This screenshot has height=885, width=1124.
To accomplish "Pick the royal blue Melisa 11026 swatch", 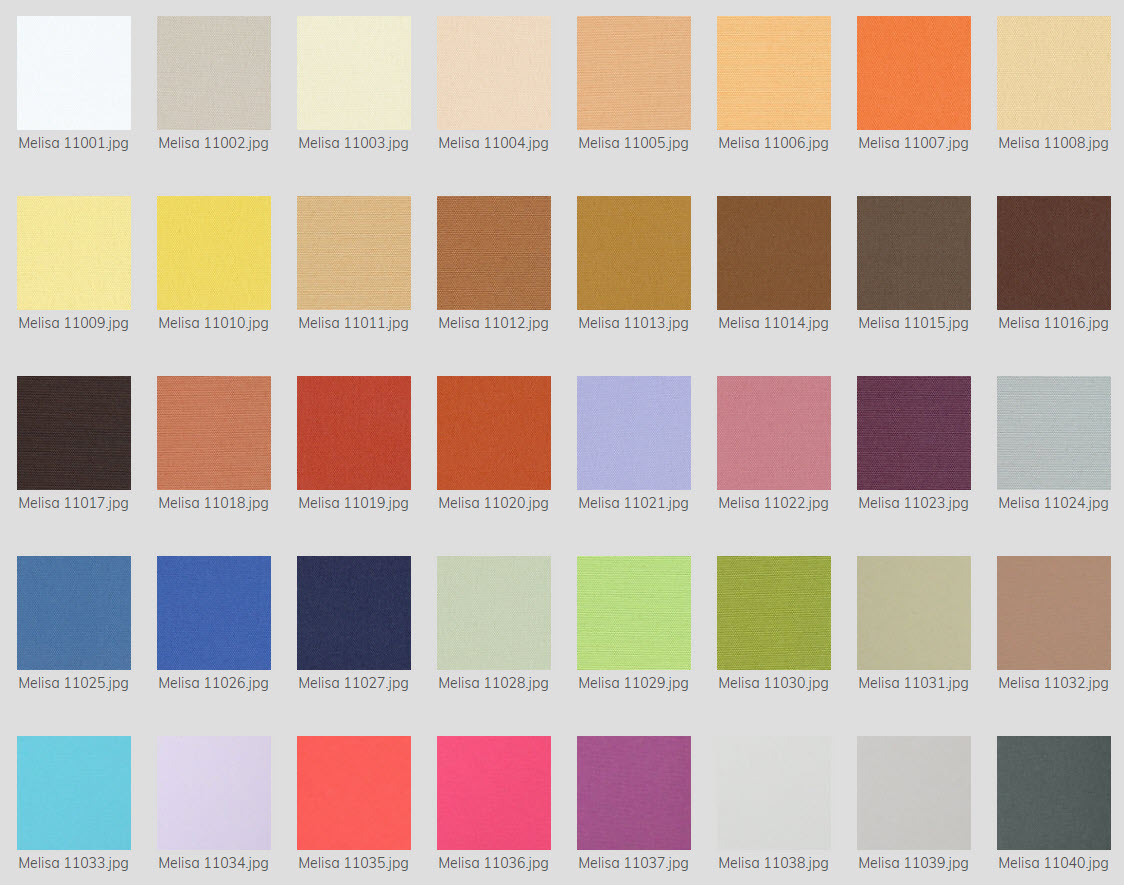I will (214, 613).
